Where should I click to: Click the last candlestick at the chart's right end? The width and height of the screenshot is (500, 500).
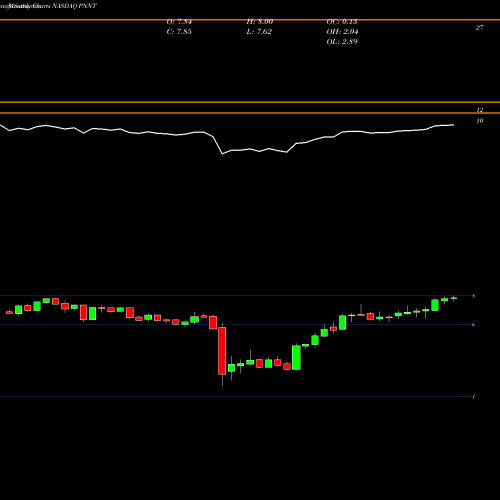click(454, 298)
